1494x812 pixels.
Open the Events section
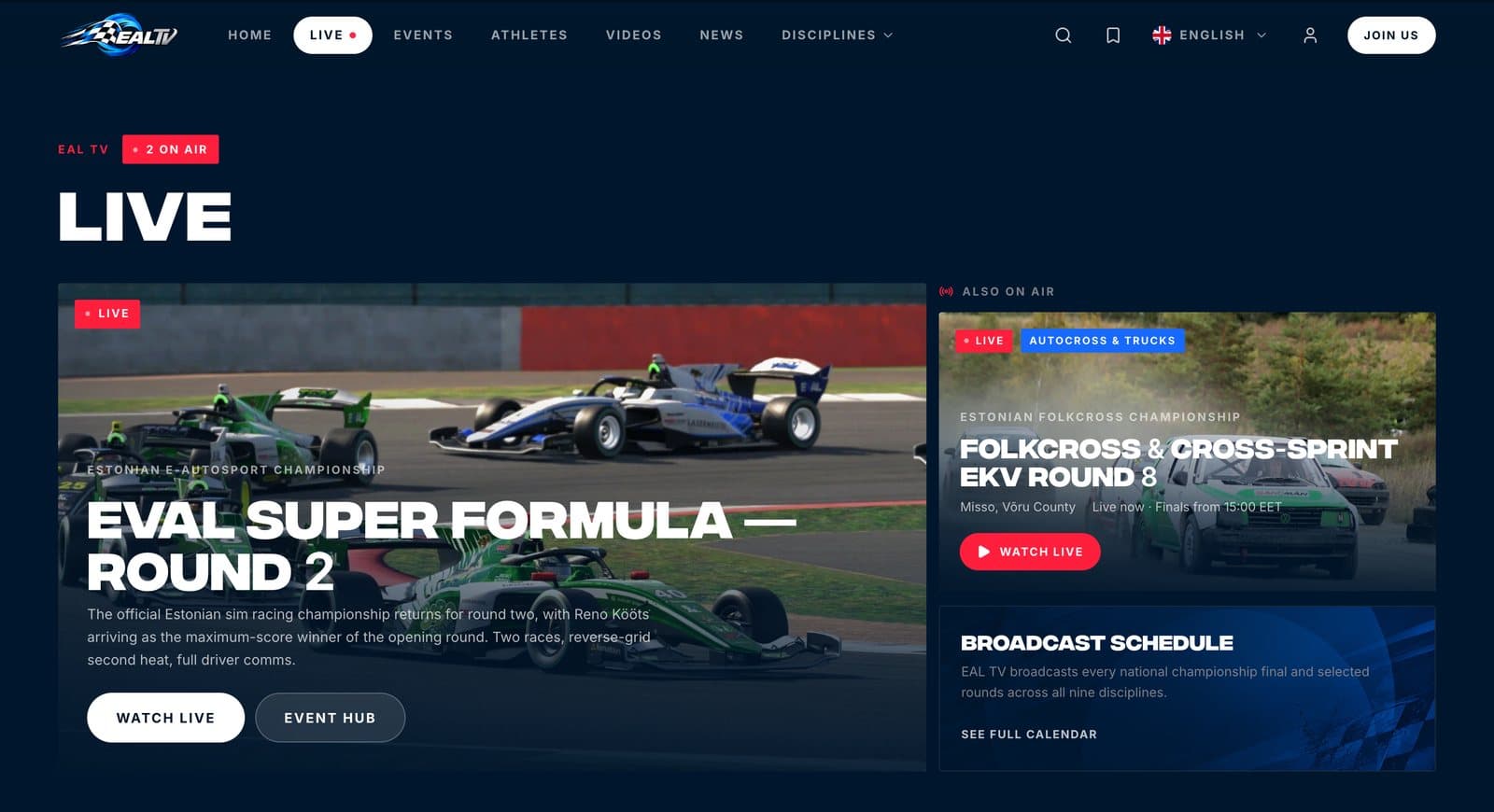click(423, 35)
